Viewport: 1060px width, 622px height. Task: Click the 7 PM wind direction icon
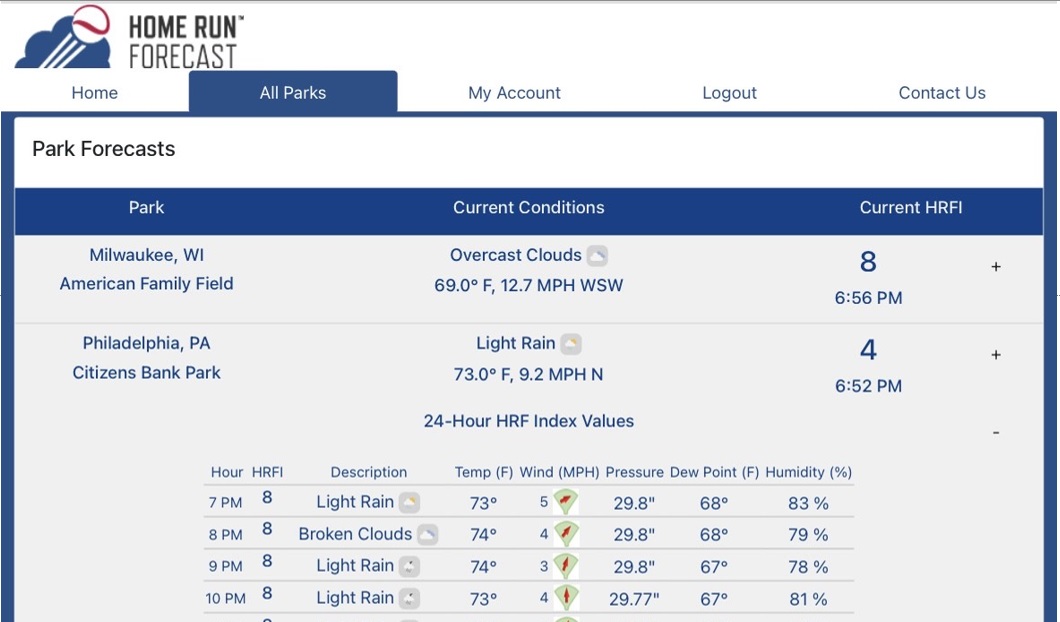point(566,502)
